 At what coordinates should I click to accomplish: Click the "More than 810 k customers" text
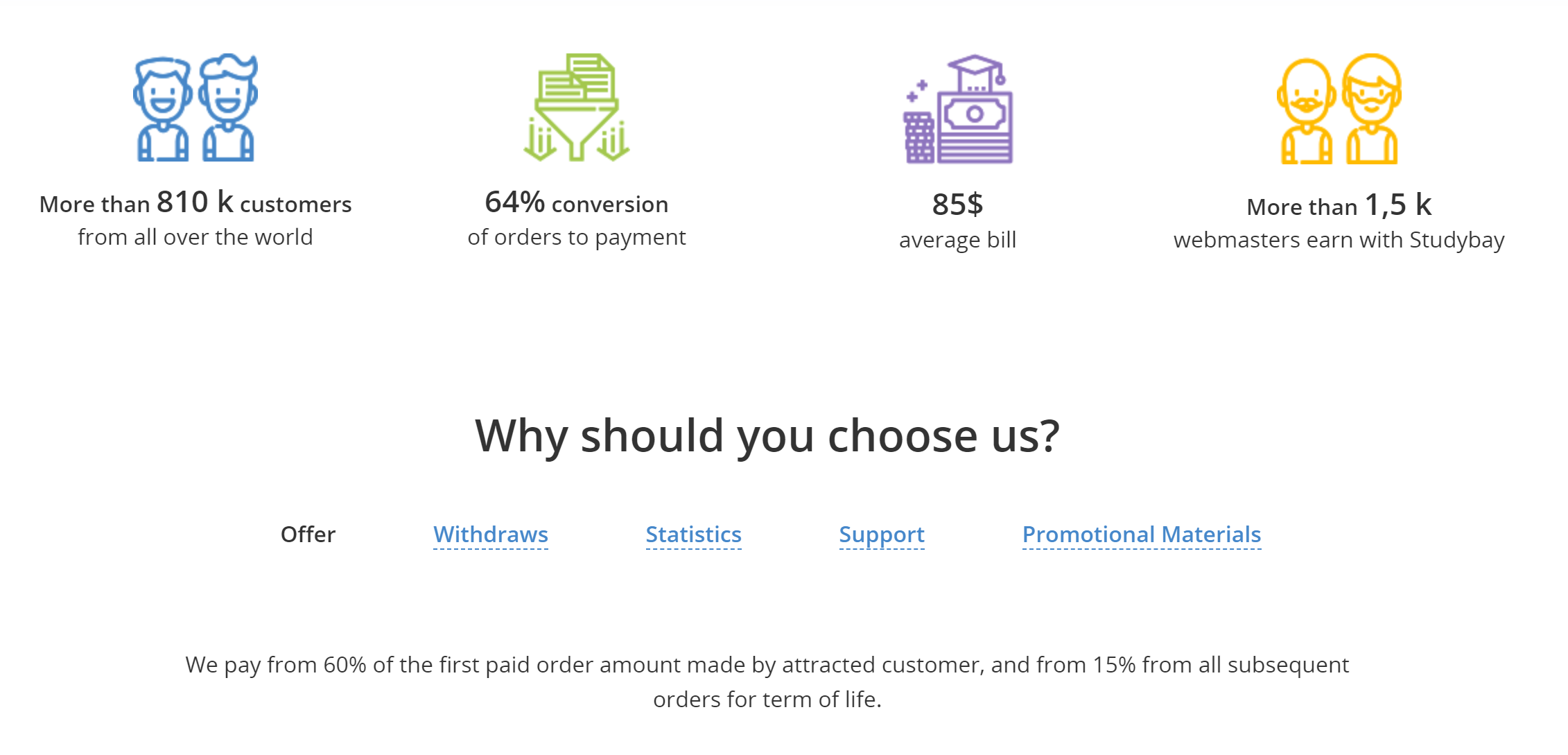(195, 203)
